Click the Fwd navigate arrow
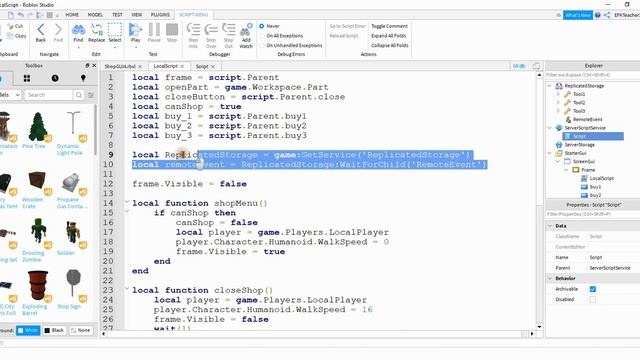Viewport: 640px width, 360px height. [58, 32]
